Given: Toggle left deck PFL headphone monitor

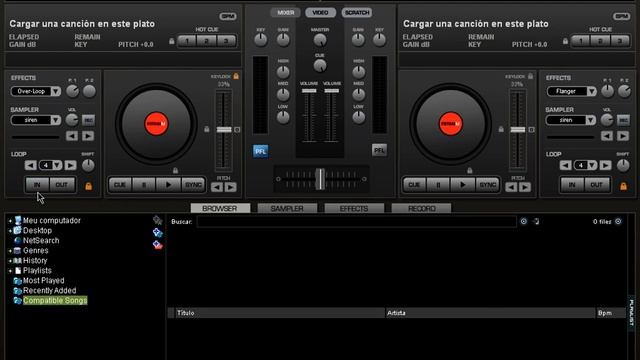Looking at the screenshot, I should pos(260,151).
